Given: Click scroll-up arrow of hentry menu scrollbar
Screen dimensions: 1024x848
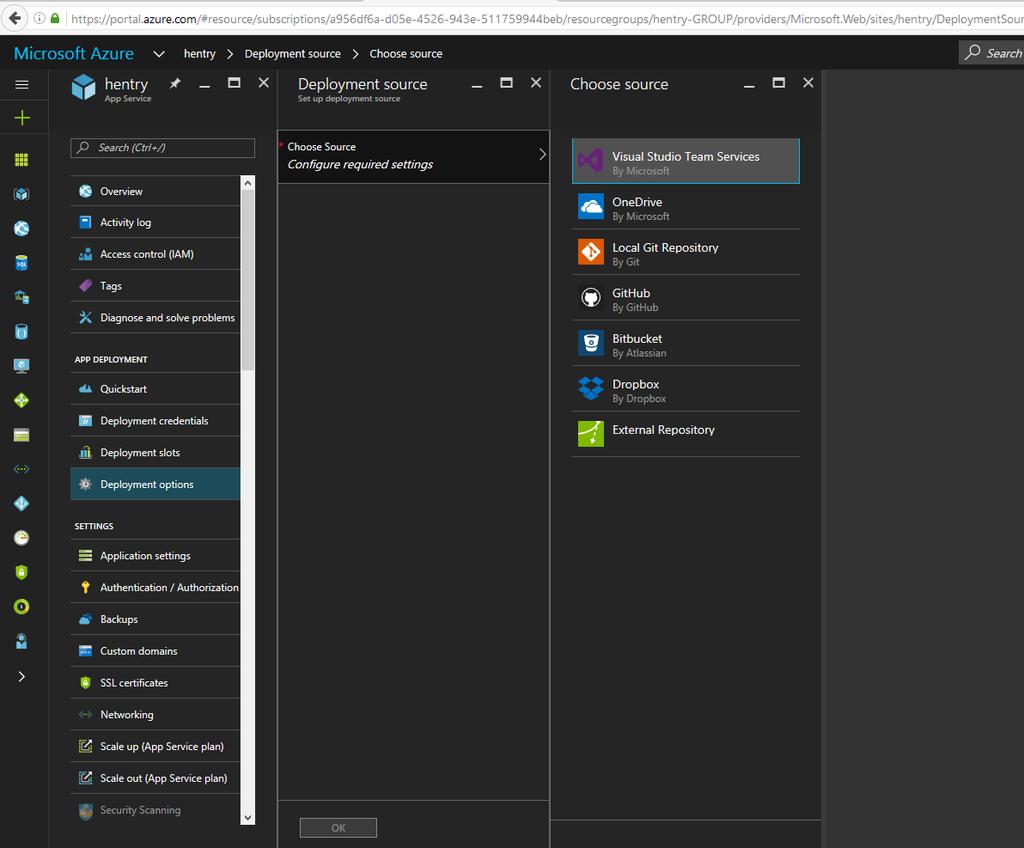Looking at the screenshot, I should [x=248, y=183].
